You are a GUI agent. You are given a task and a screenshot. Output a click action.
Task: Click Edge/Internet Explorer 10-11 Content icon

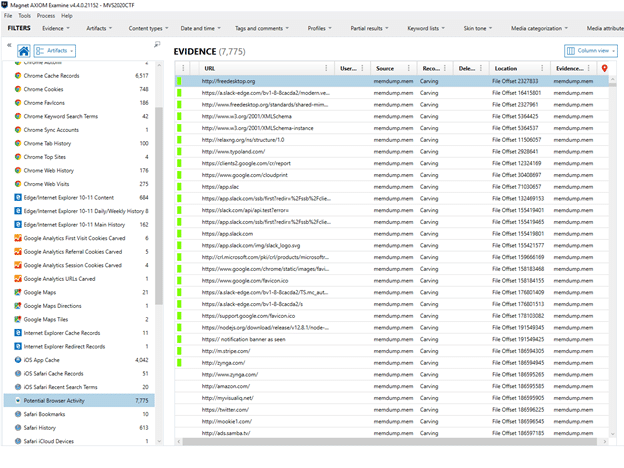(18, 197)
